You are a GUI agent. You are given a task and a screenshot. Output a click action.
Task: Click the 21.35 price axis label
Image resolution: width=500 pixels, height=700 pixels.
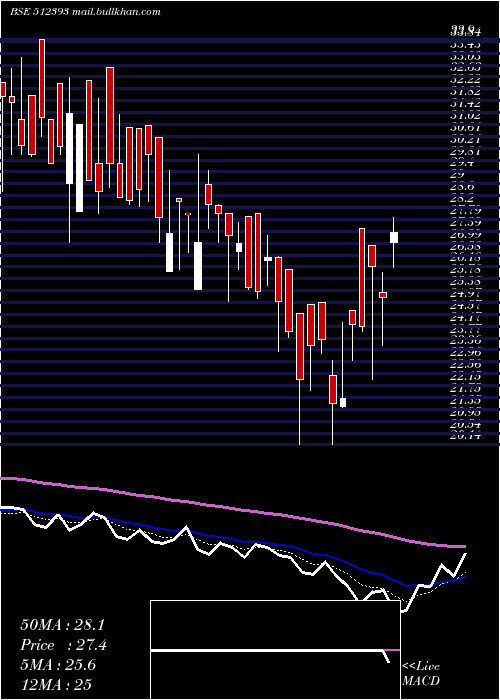click(465, 401)
